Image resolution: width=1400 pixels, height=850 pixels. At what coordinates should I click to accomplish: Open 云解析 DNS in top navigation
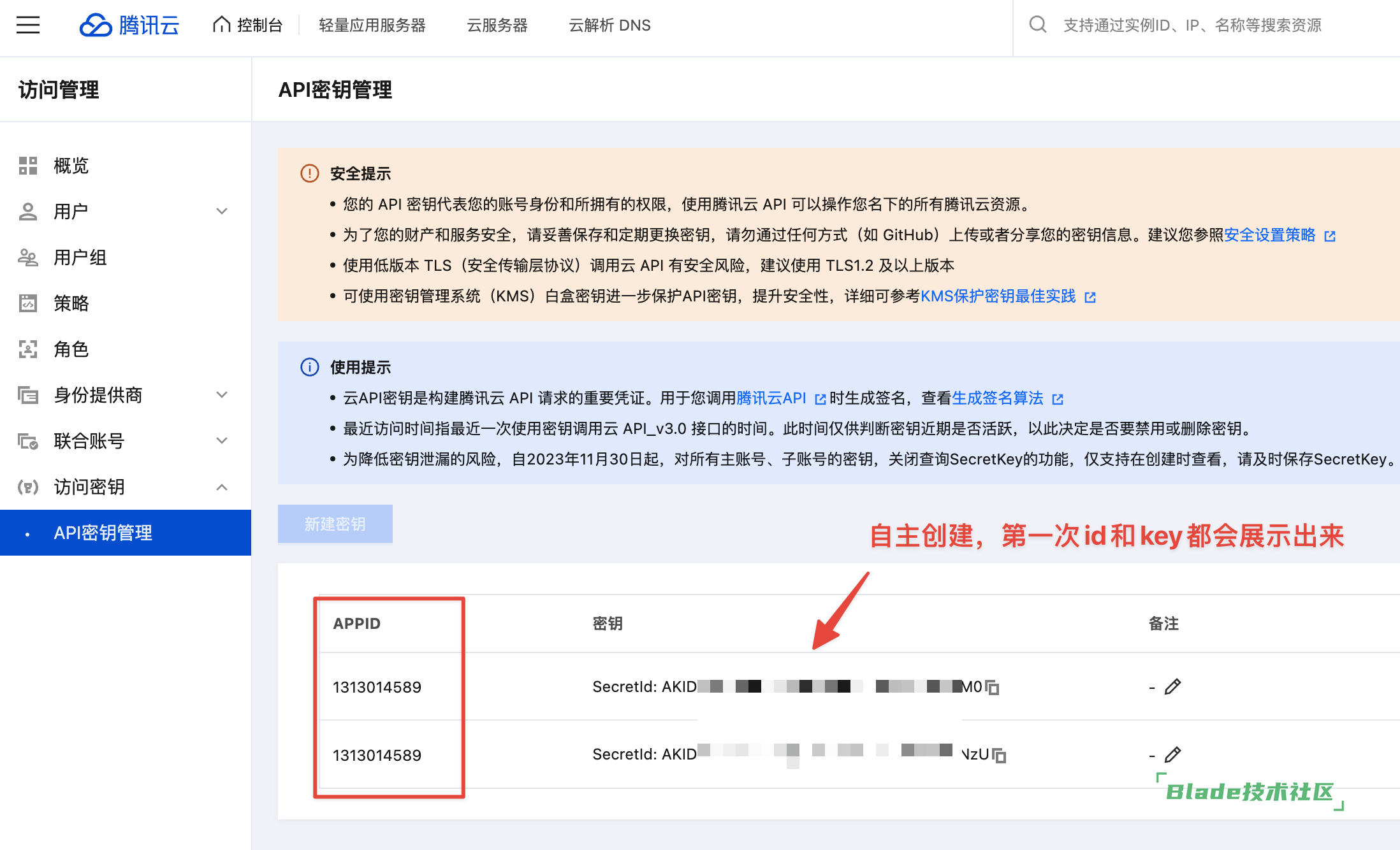pyautogui.click(x=609, y=25)
